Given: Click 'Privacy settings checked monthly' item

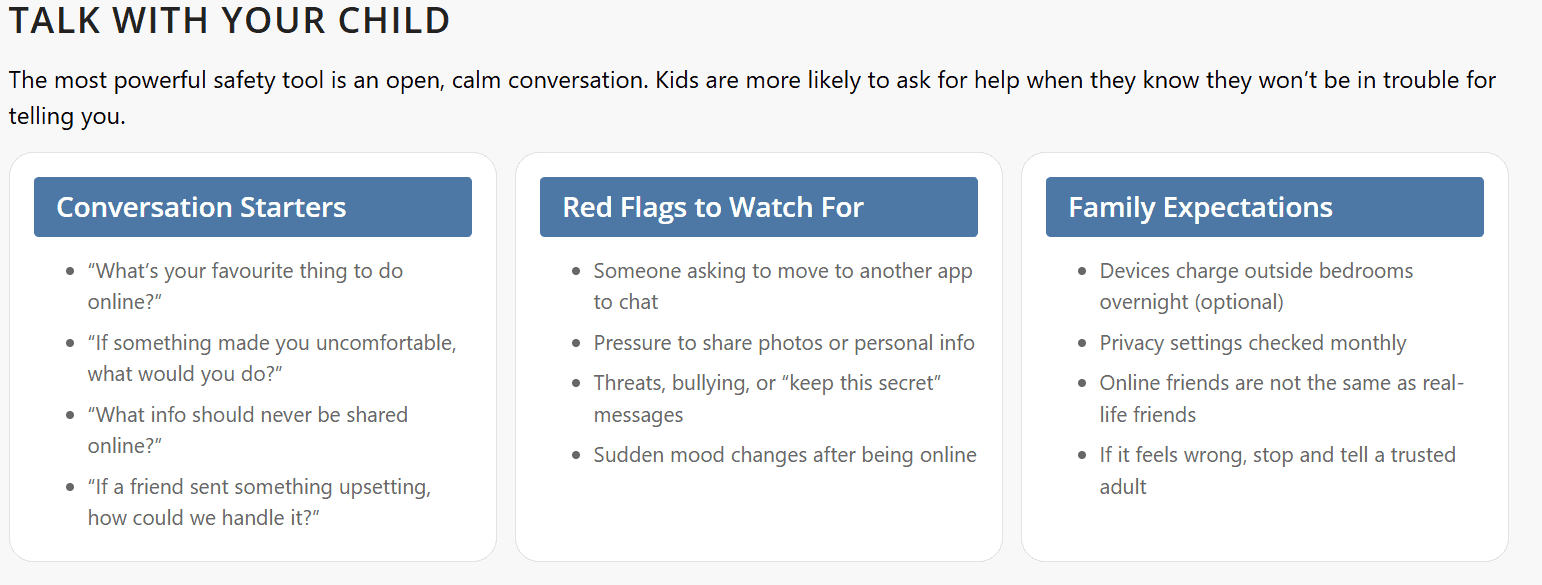Looking at the screenshot, I should click(x=1253, y=343).
